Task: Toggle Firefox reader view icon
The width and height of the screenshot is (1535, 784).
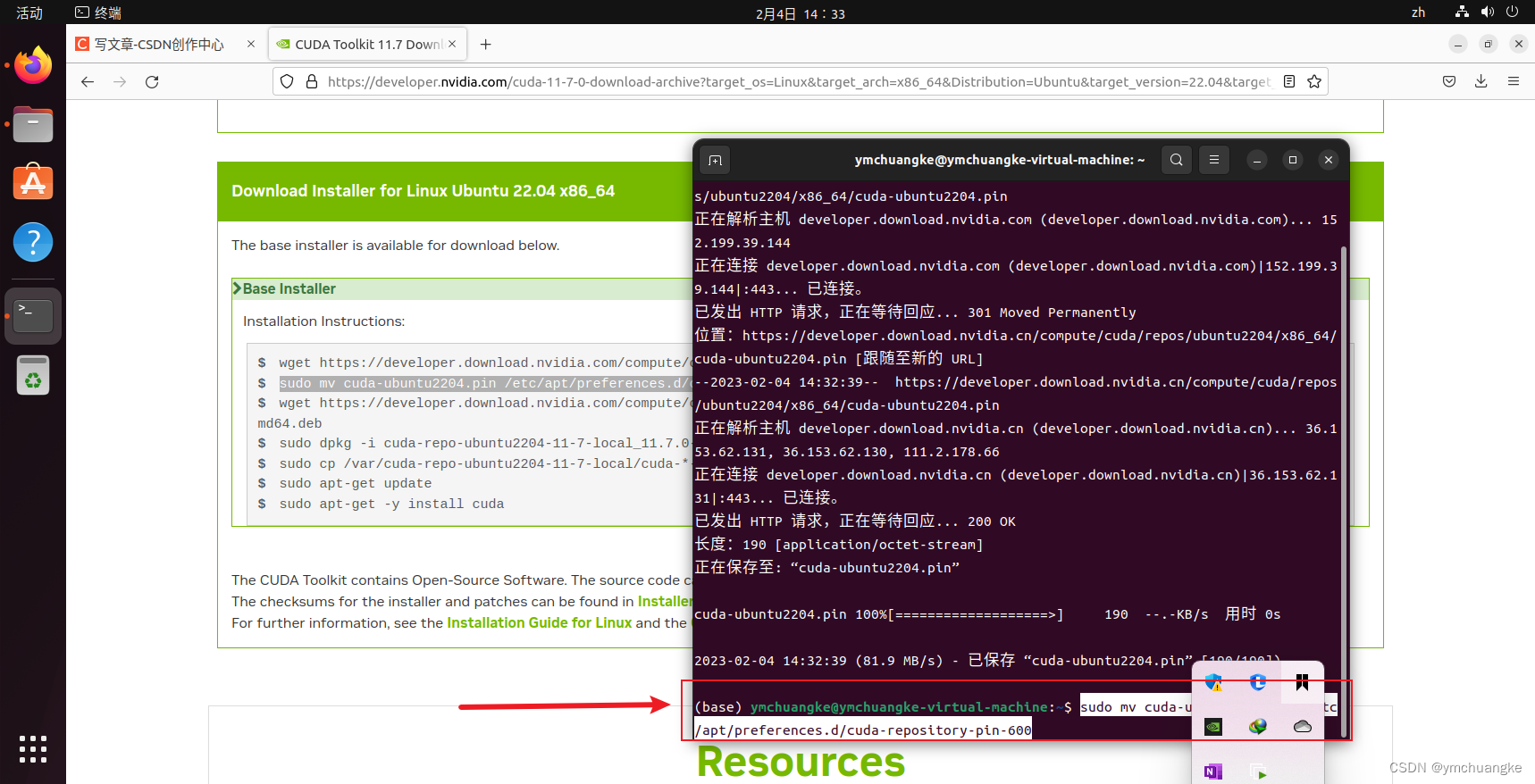Action: 1289,81
